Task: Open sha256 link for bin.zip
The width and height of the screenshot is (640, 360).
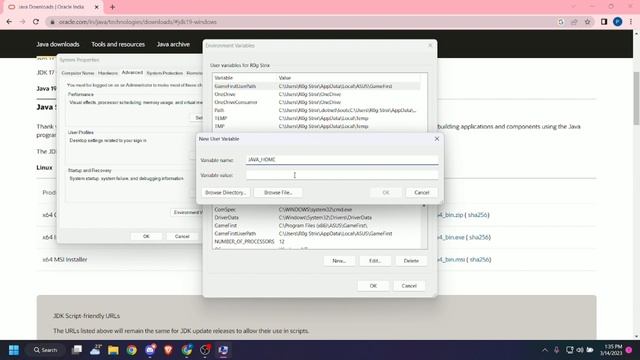Action: coord(478,215)
